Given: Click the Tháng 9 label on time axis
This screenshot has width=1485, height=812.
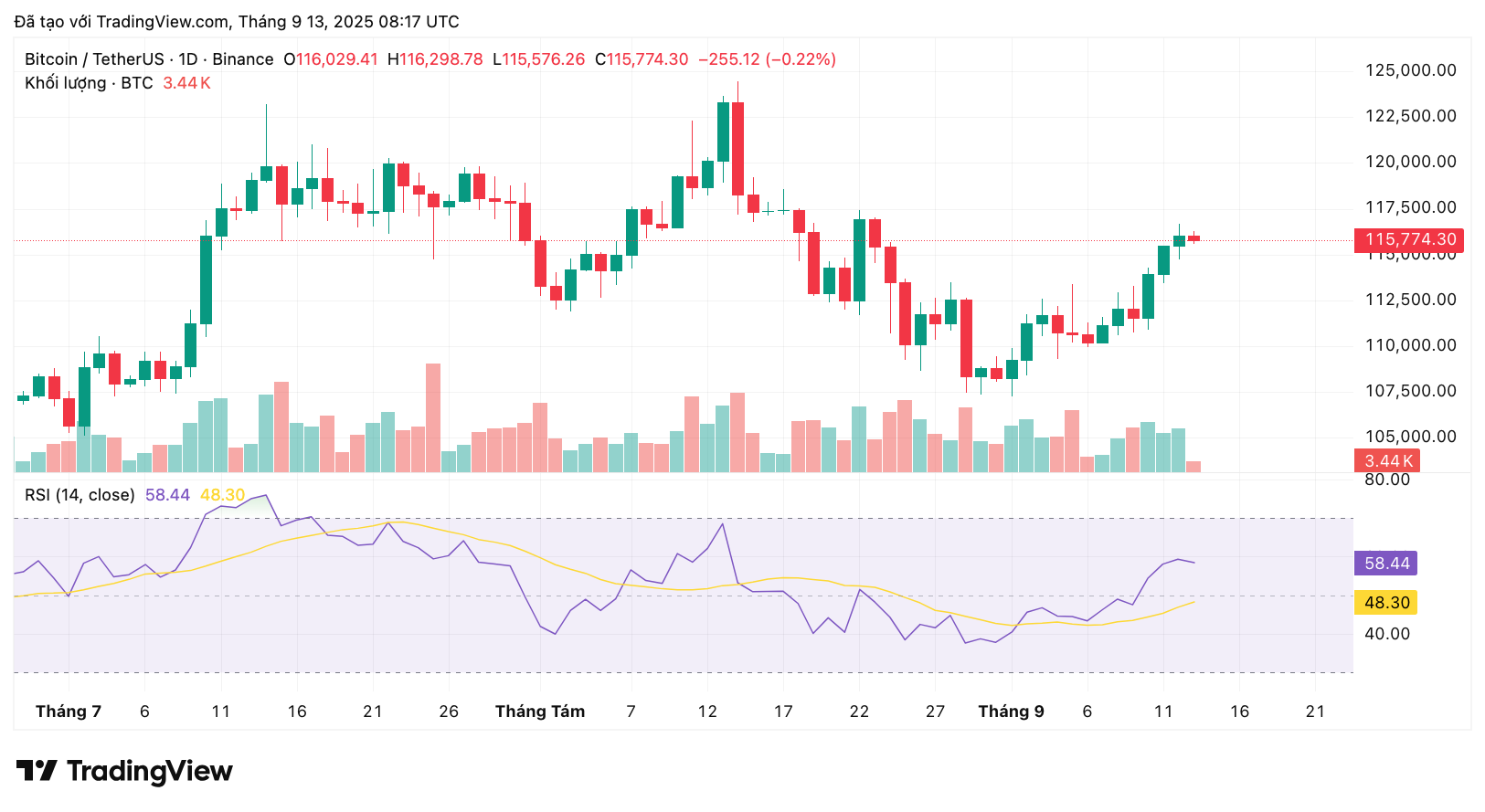Looking at the screenshot, I should (x=1011, y=712).
